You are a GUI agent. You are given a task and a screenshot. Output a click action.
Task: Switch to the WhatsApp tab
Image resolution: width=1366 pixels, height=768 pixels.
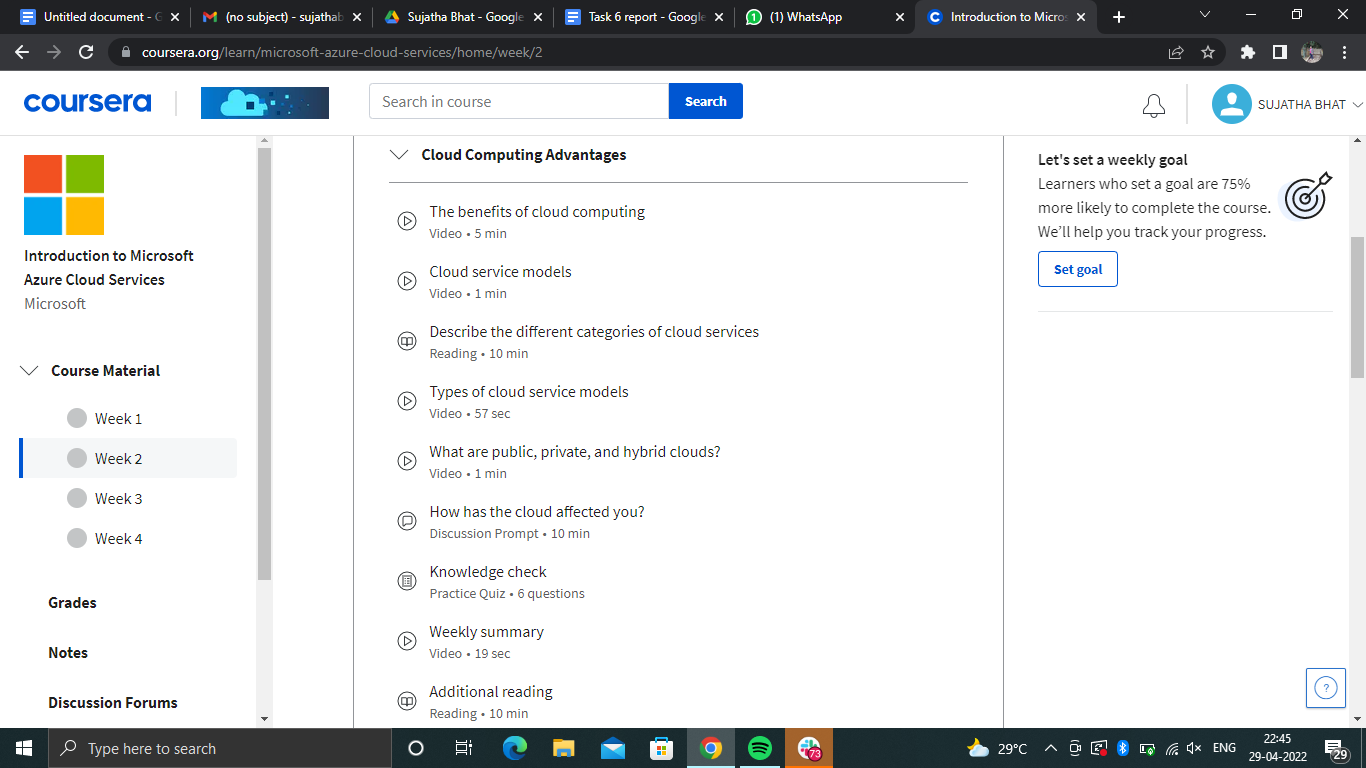(824, 17)
